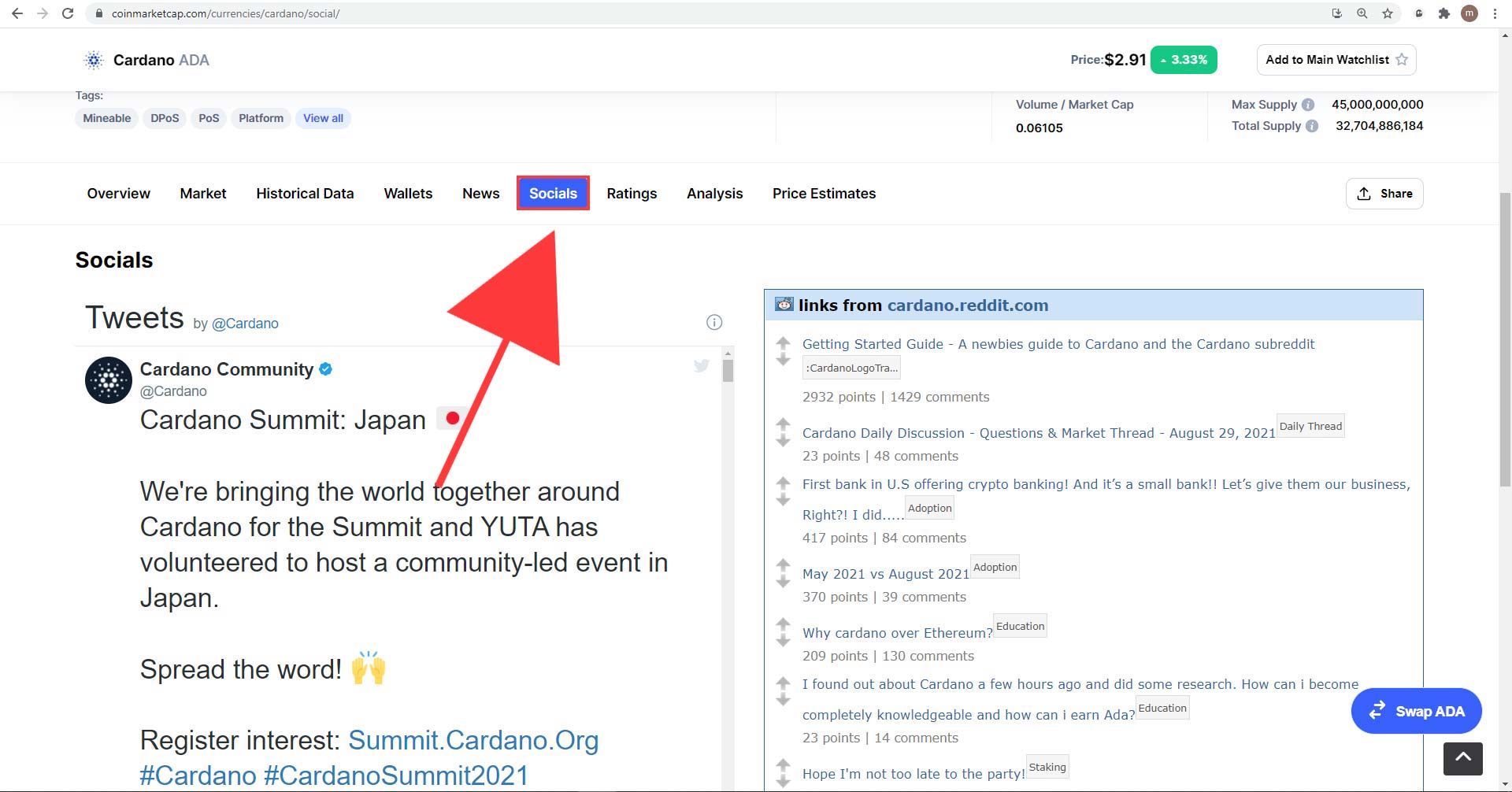Open the zoom magnifier icon in address bar
This screenshot has width=1512, height=792.
pyautogui.click(x=1362, y=13)
